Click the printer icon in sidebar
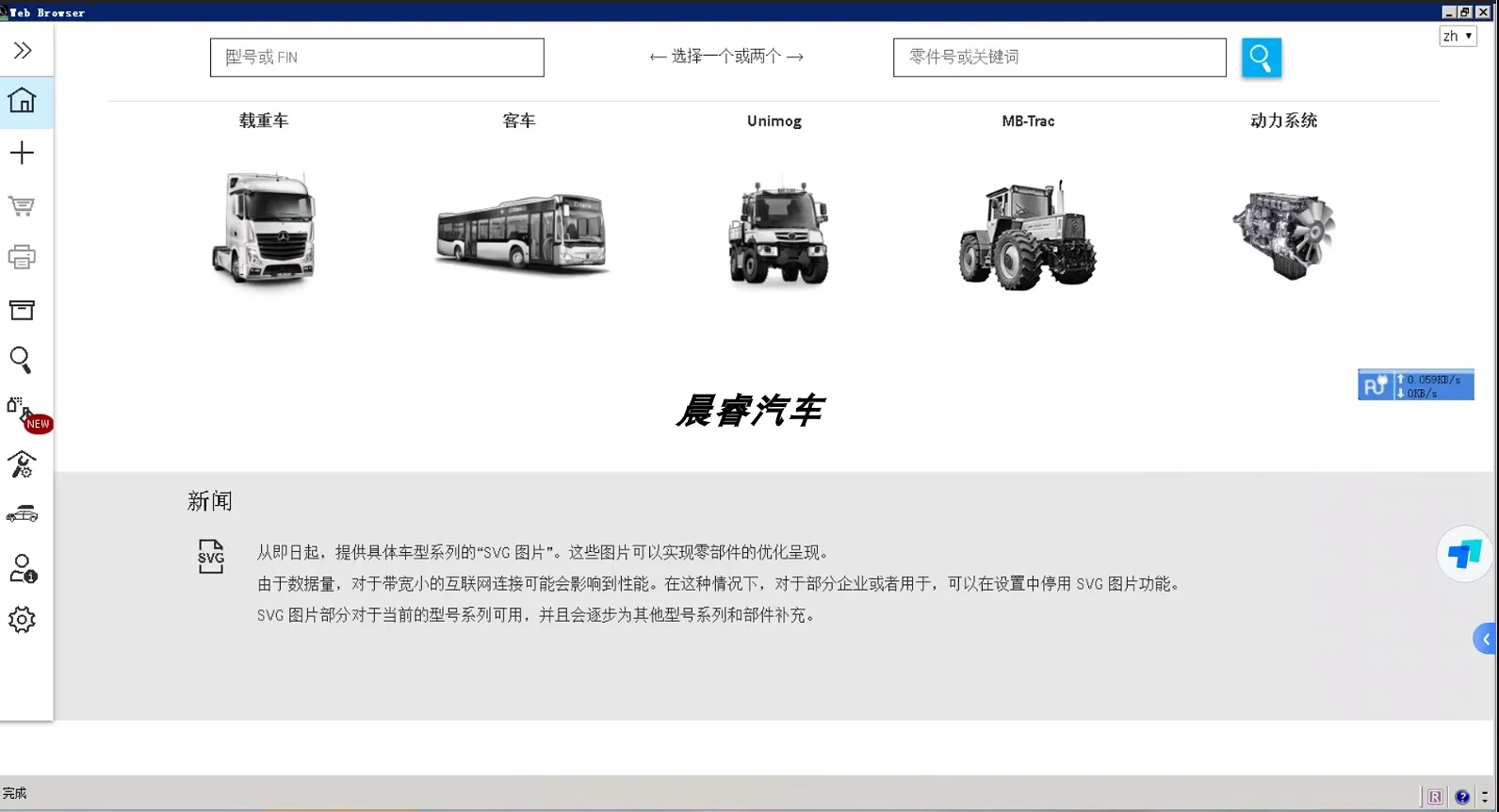Image resolution: width=1499 pixels, height=812 pixels. click(x=22, y=257)
